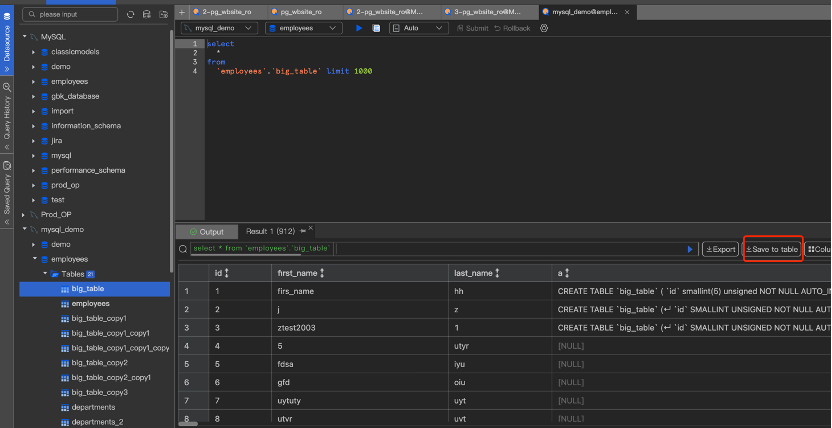
Task: Add a new query tab with plus icon
Action: (181, 11)
